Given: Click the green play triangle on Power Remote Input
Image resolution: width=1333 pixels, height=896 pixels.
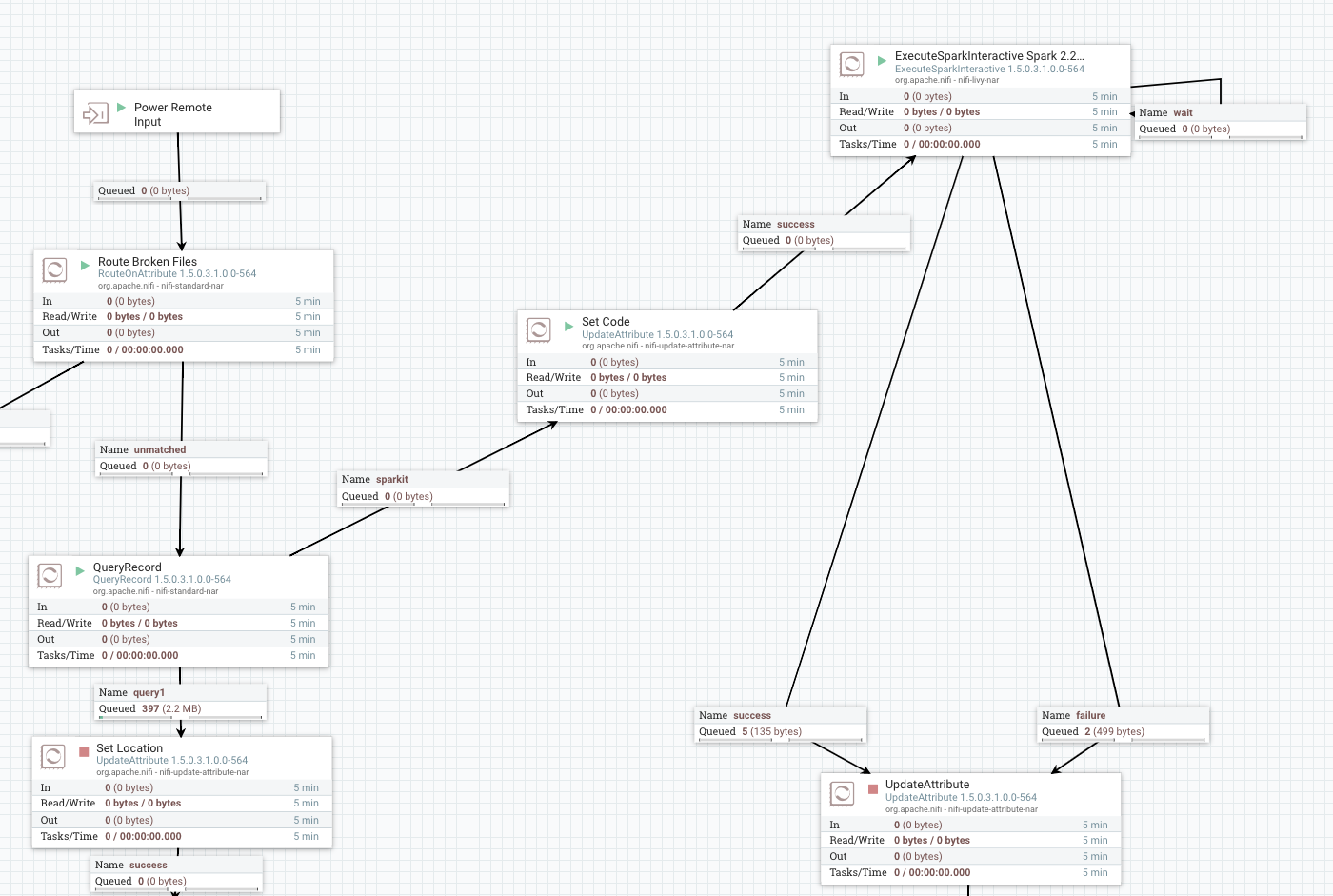Looking at the screenshot, I should 119,108.
